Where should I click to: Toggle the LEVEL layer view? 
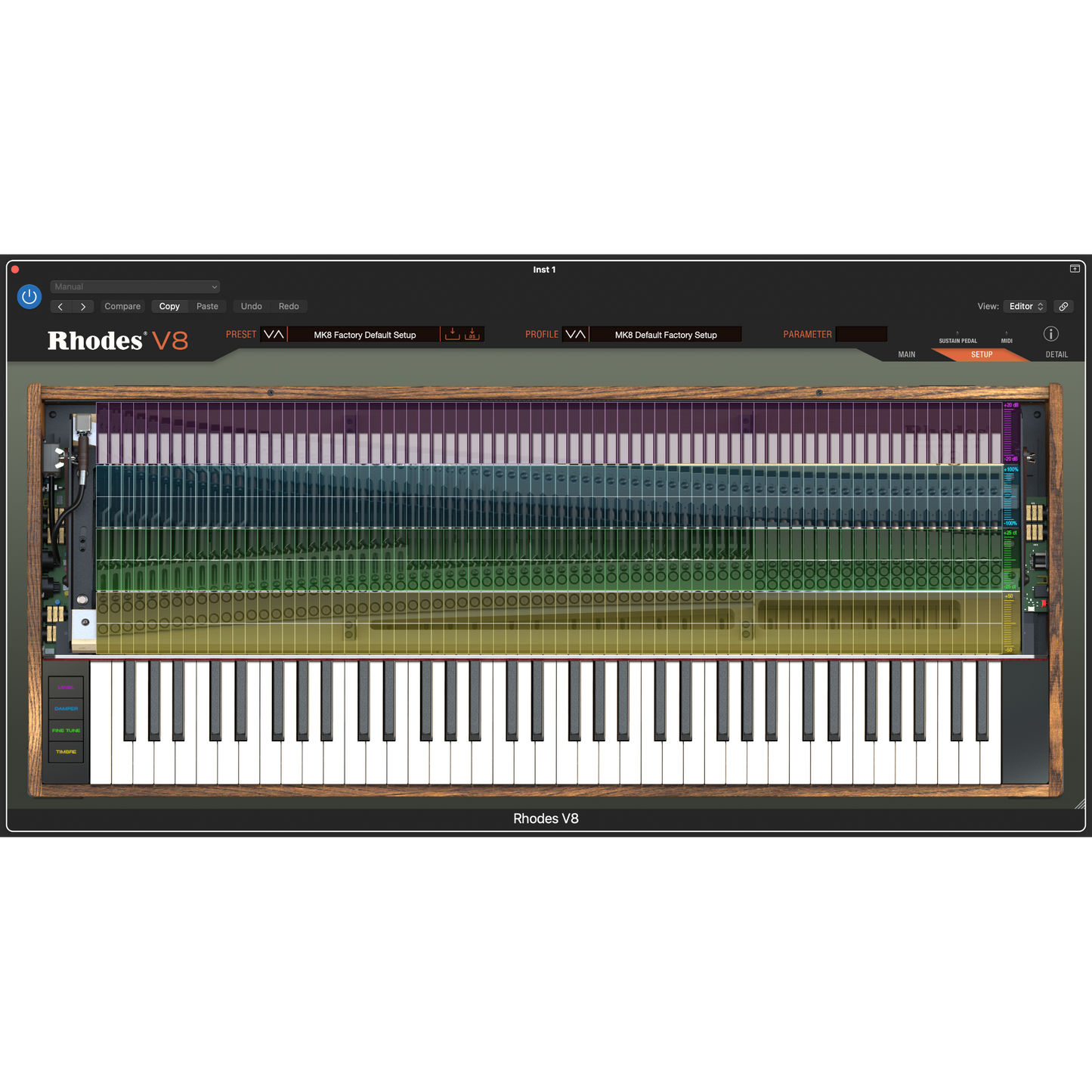[x=66, y=687]
